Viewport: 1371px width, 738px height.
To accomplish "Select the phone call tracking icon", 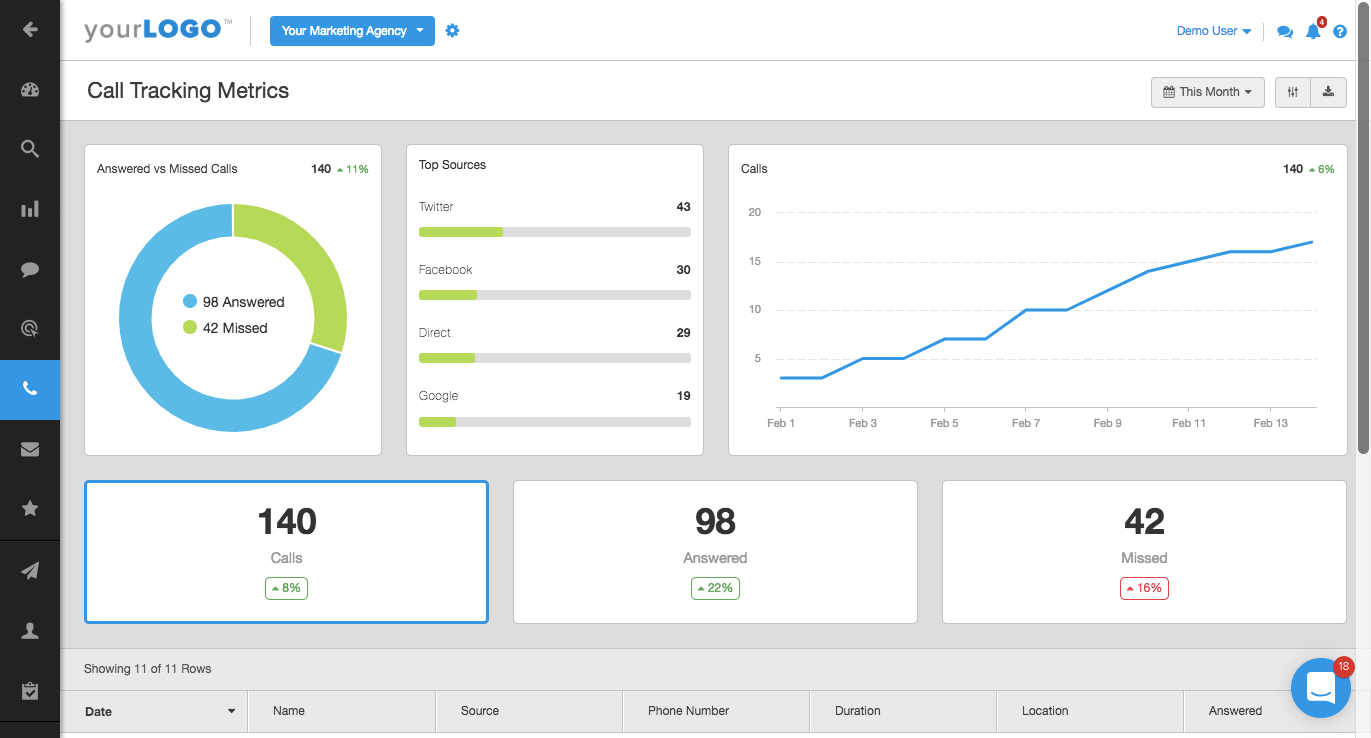I will pos(30,389).
